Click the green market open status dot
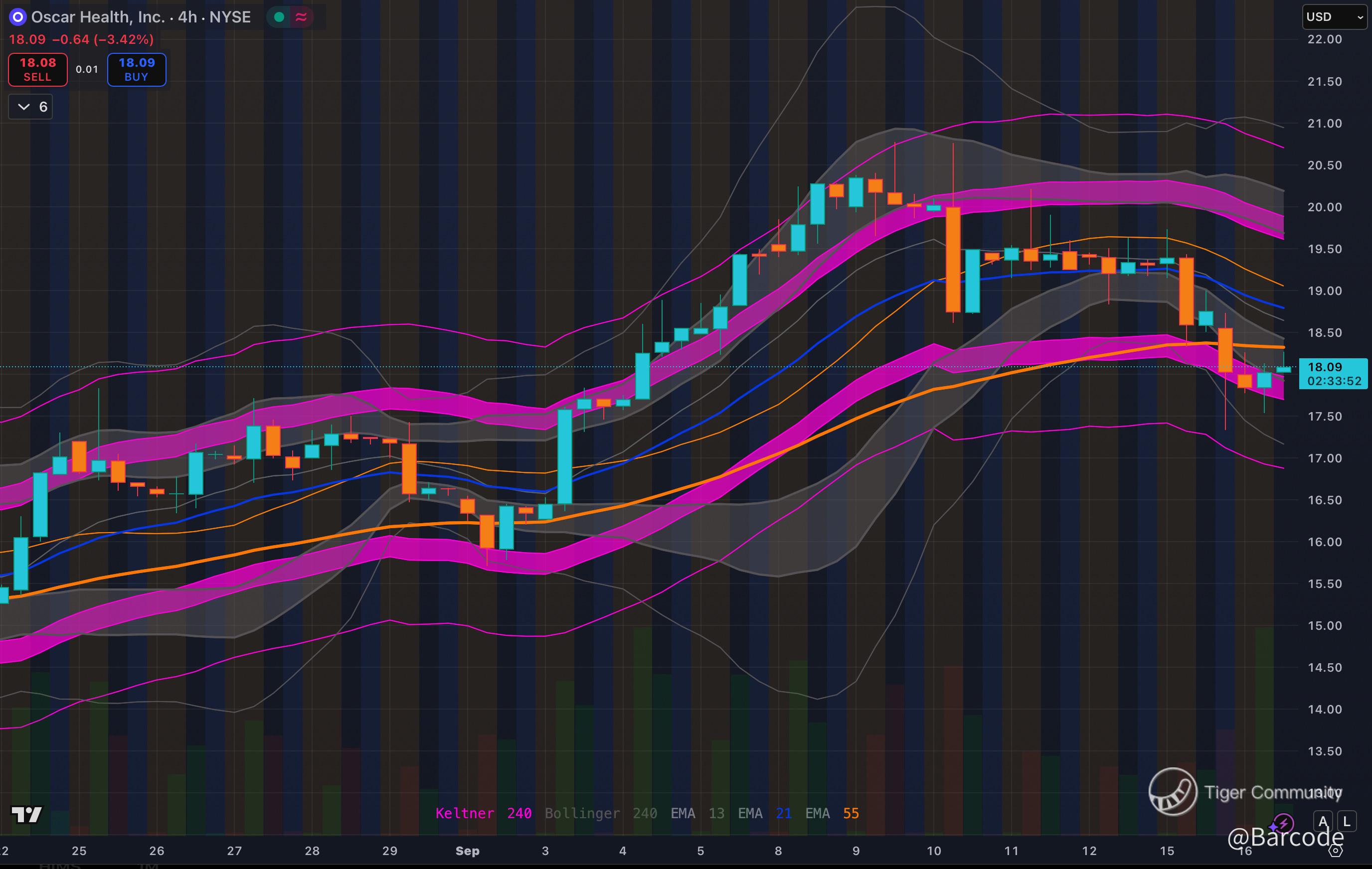This screenshot has width=1372, height=869. 279,17
